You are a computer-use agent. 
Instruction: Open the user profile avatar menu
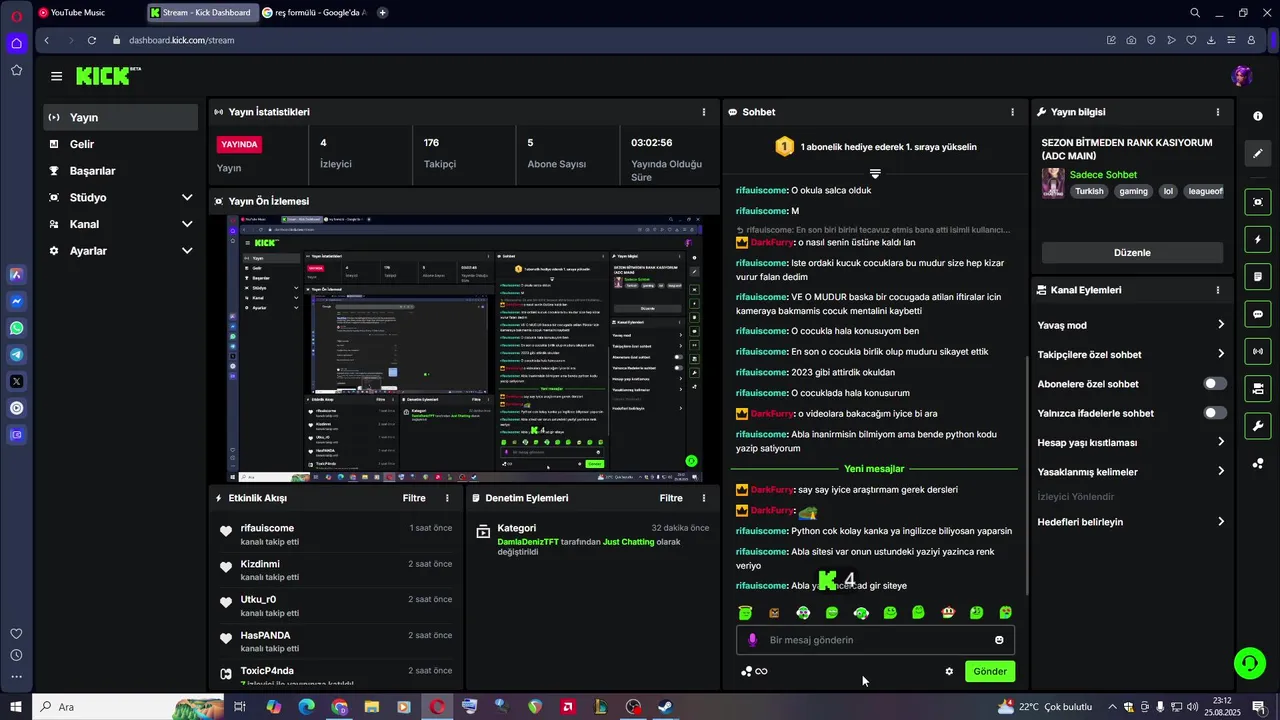pos(1242,76)
